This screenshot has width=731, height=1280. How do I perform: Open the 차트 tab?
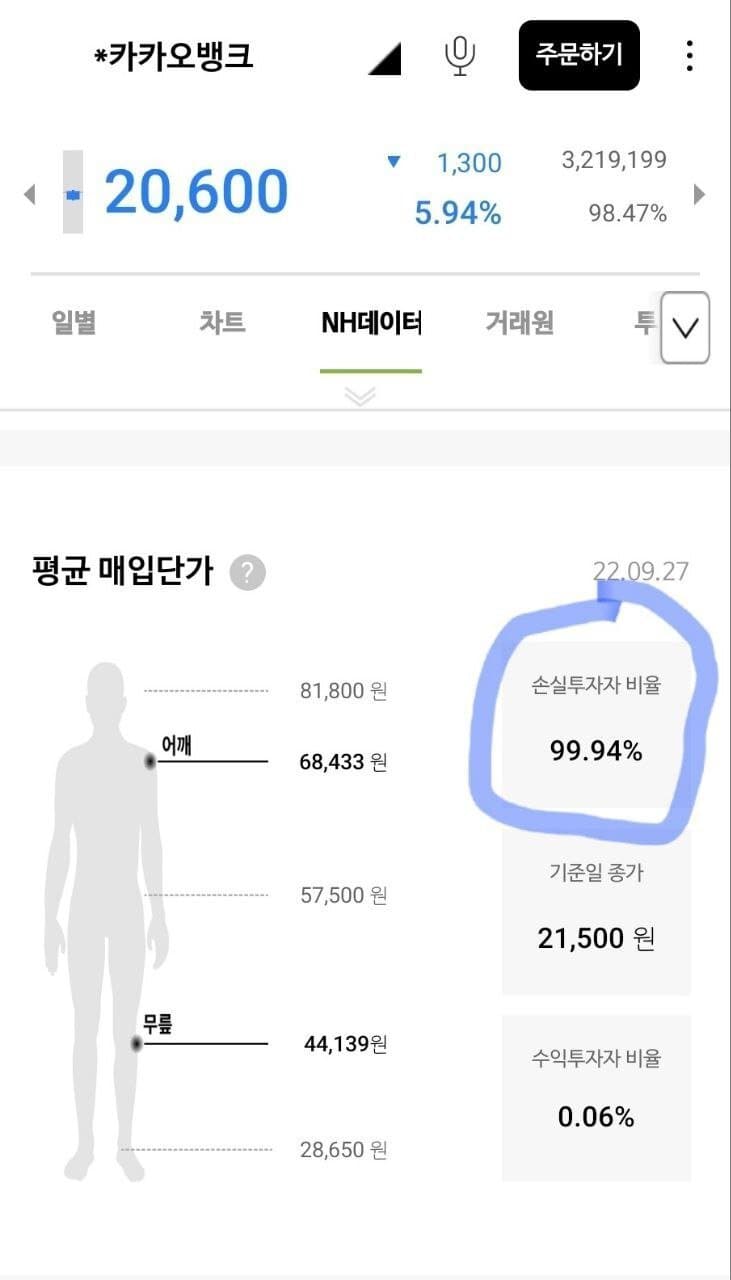pos(221,324)
